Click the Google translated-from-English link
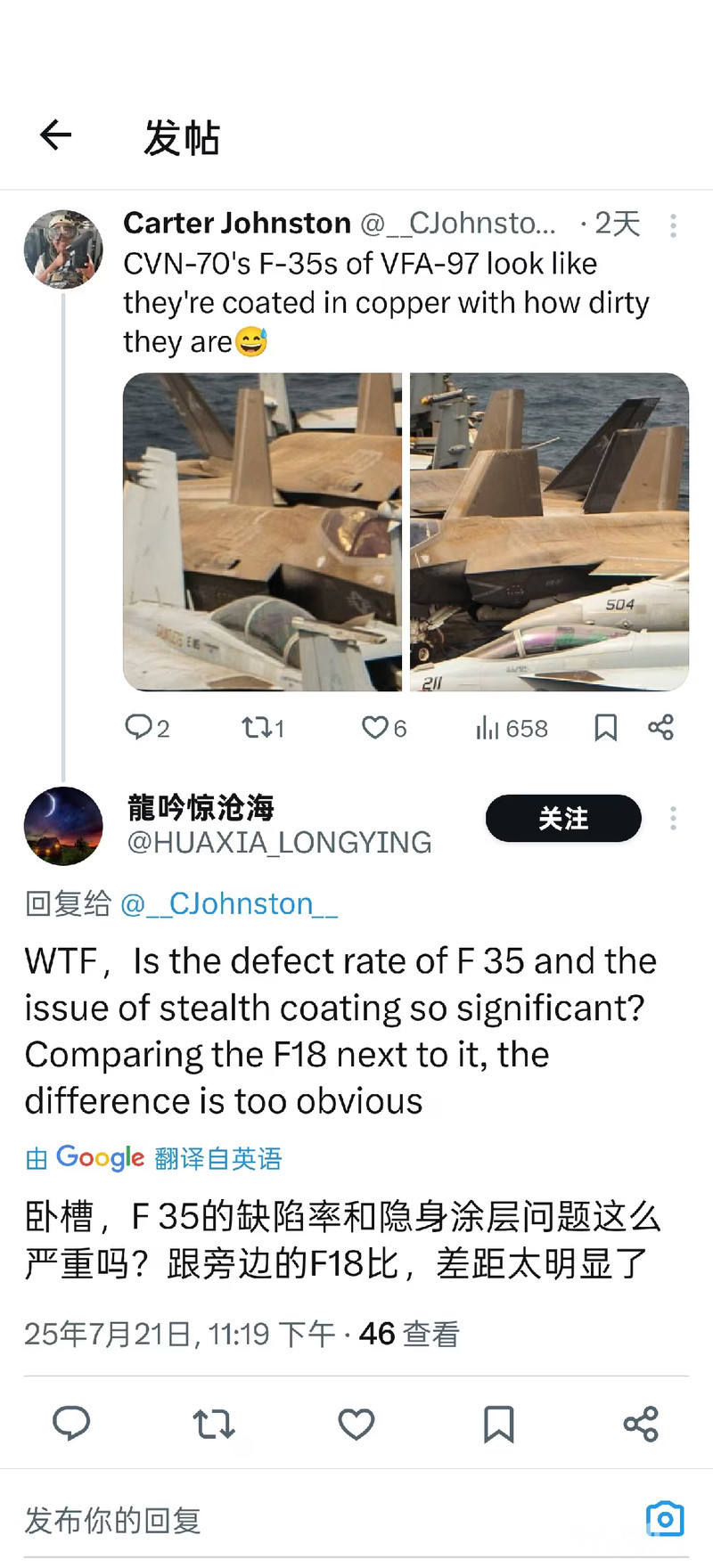 point(153,1158)
